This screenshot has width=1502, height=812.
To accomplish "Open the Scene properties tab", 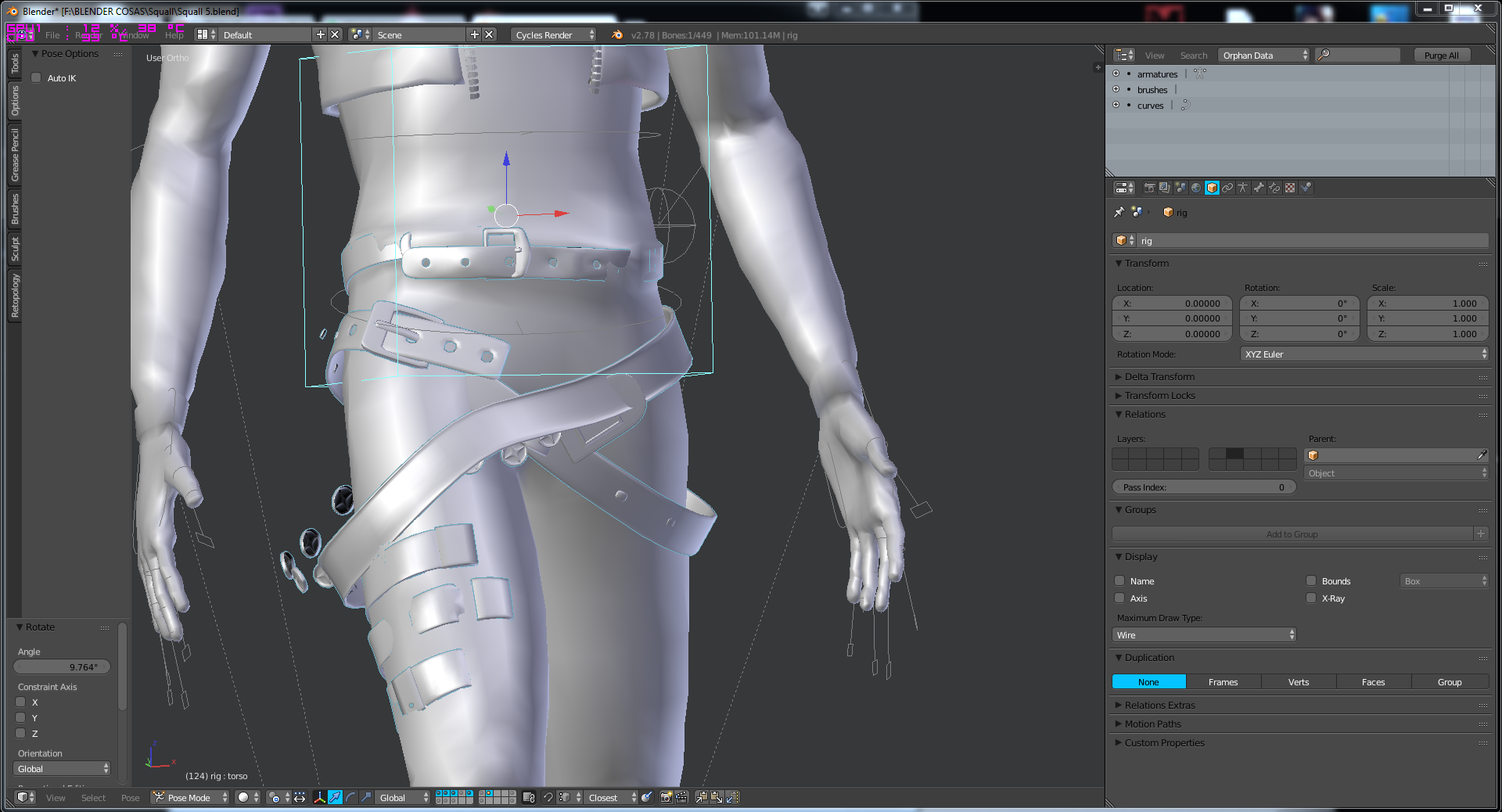I will tap(1180, 188).
